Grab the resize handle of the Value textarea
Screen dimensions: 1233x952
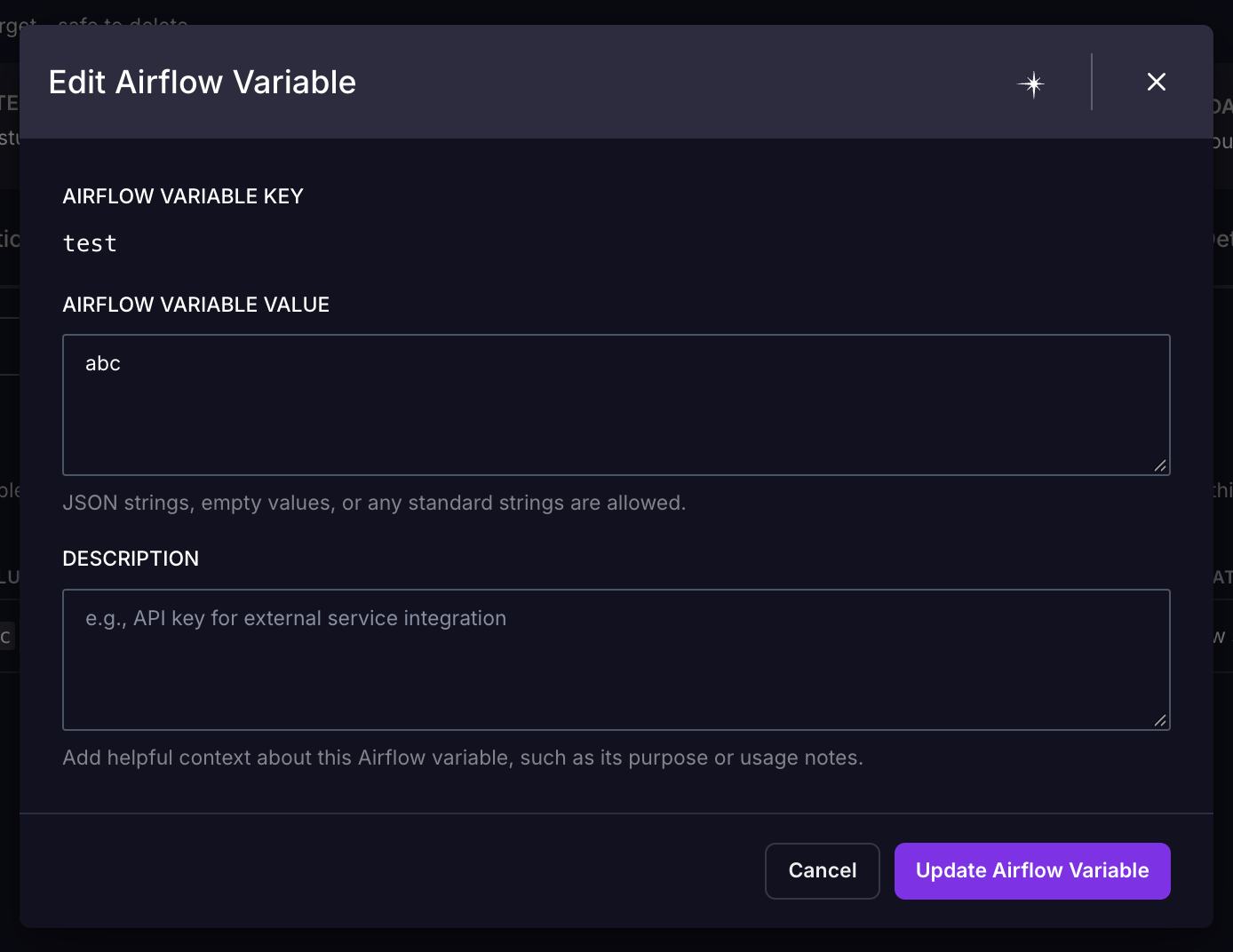tap(1160, 465)
